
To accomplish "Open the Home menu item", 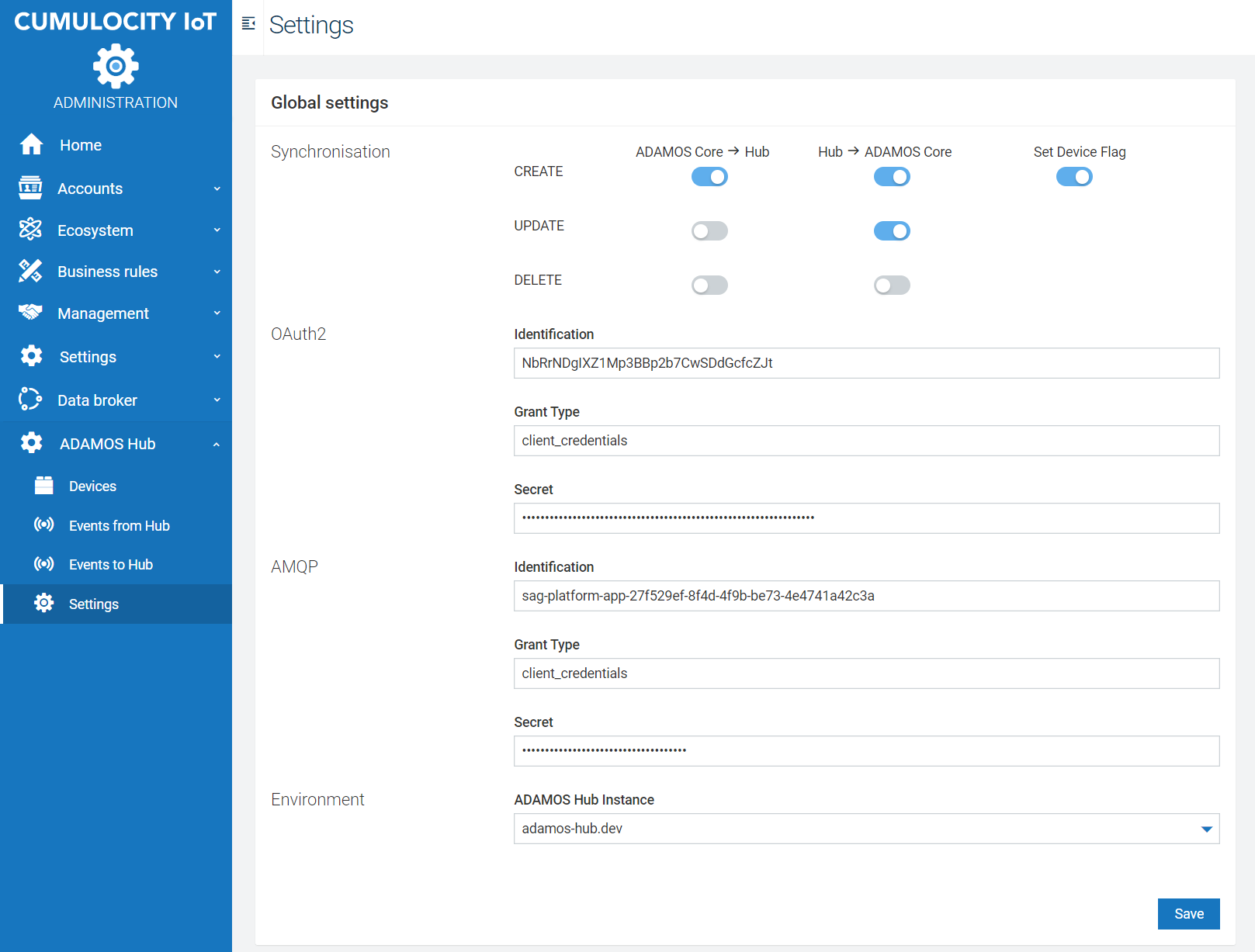I will pyautogui.click(x=116, y=145).
